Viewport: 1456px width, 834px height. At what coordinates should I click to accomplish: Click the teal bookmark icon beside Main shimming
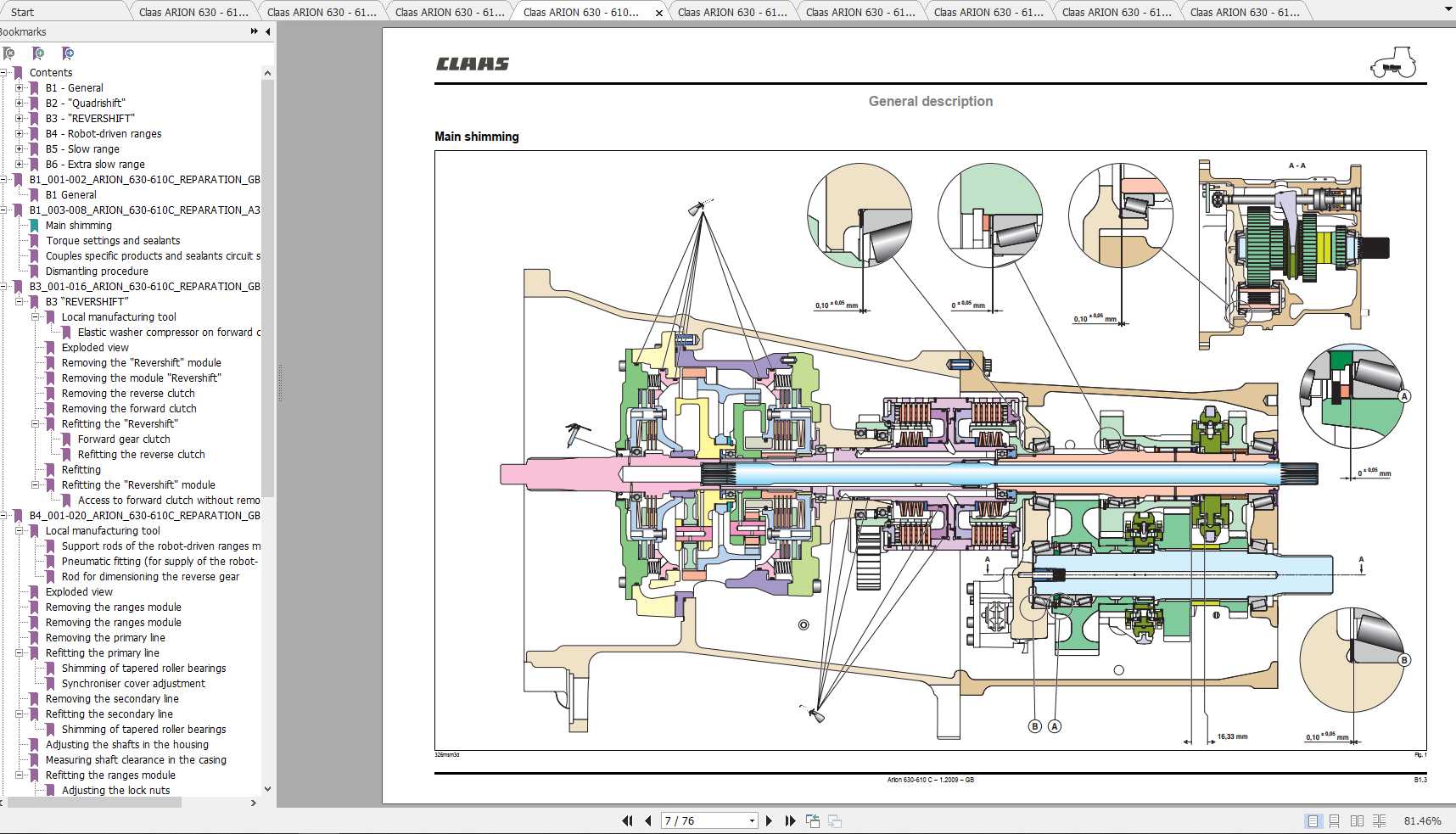[34, 226]
